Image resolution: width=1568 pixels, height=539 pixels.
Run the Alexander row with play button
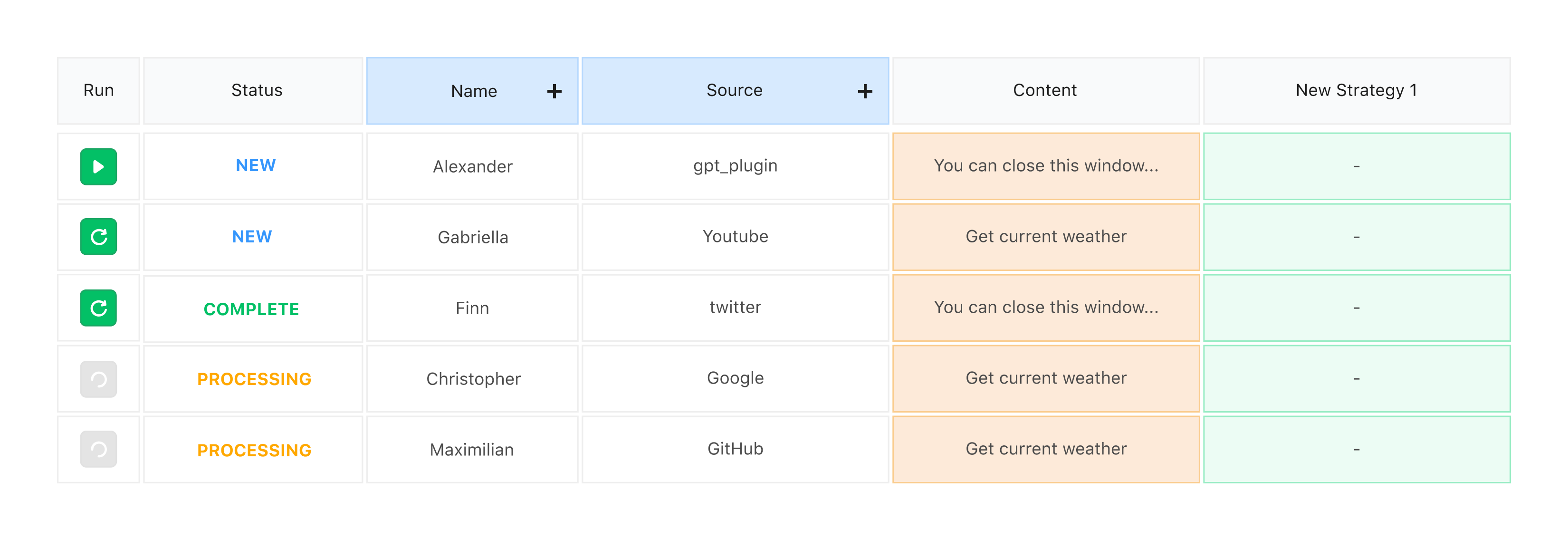[99, 166]
